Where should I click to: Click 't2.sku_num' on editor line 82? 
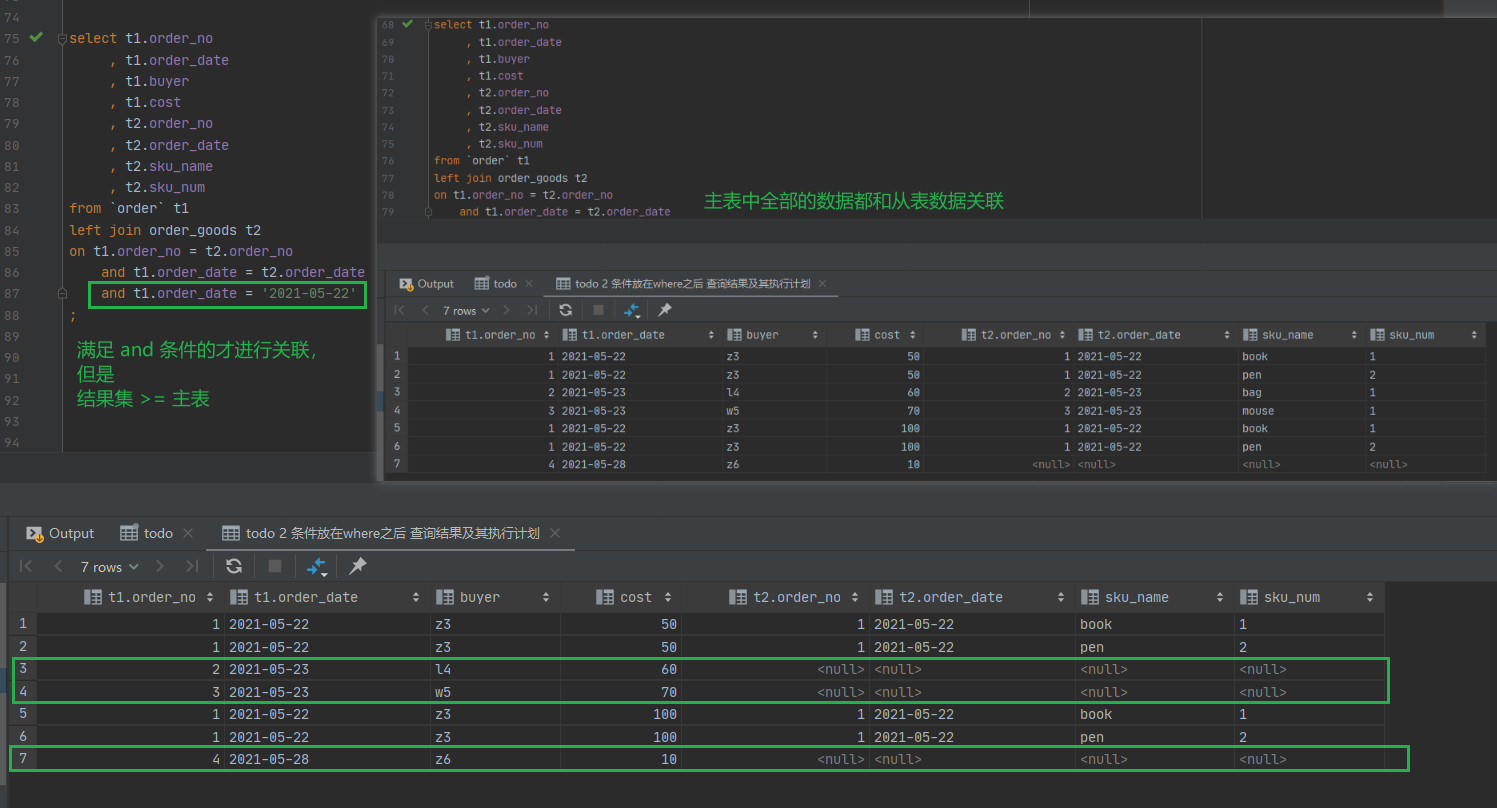165,187
